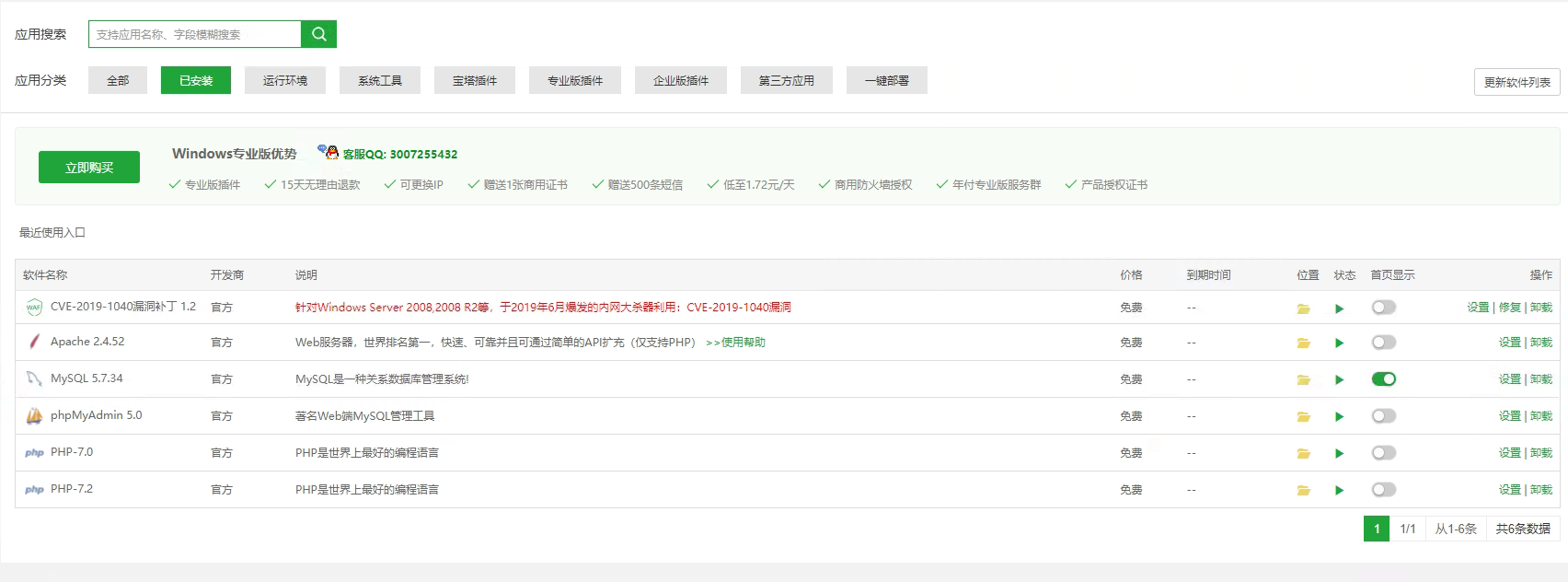The height and width of the screenshot is (582, 1568).
Task: Click the status play icon for MySQL 5.7.34
Action: (x=1340, y=379)
